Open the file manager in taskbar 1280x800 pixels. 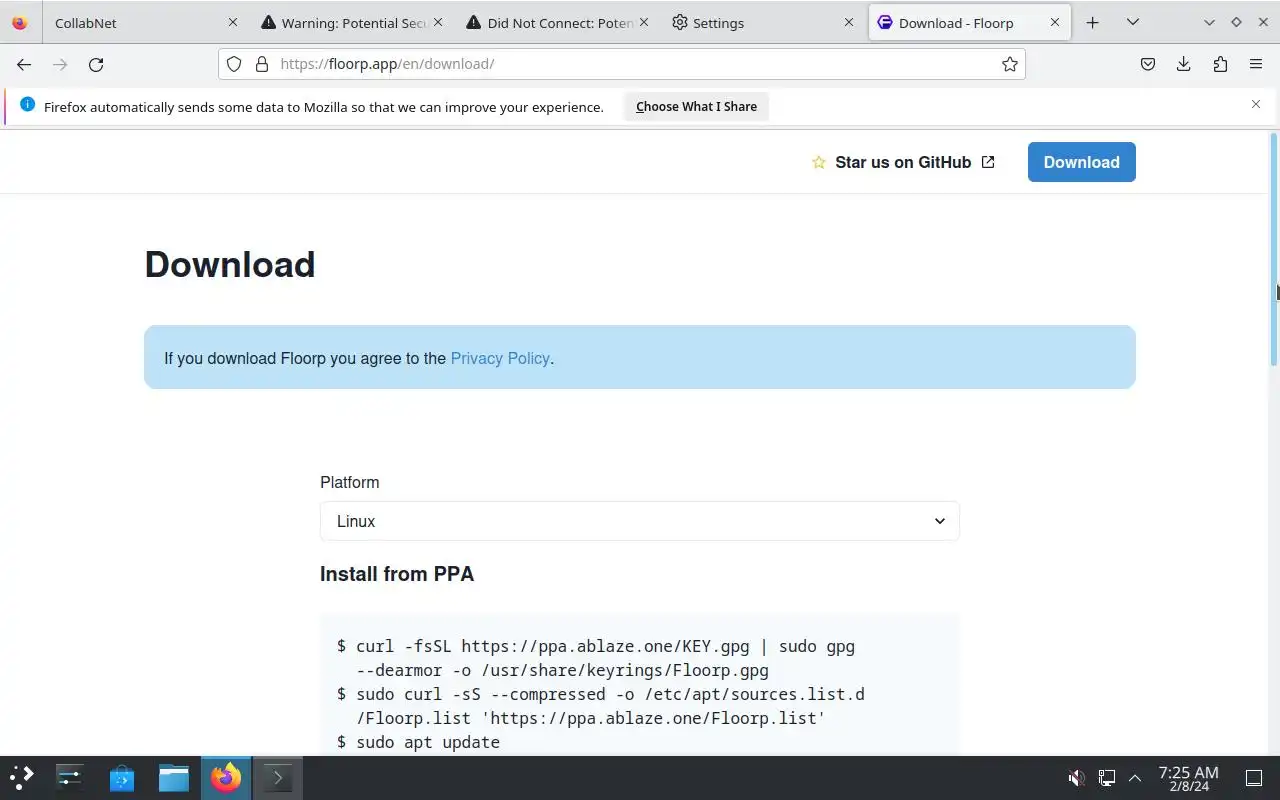[x=174, y=777]
